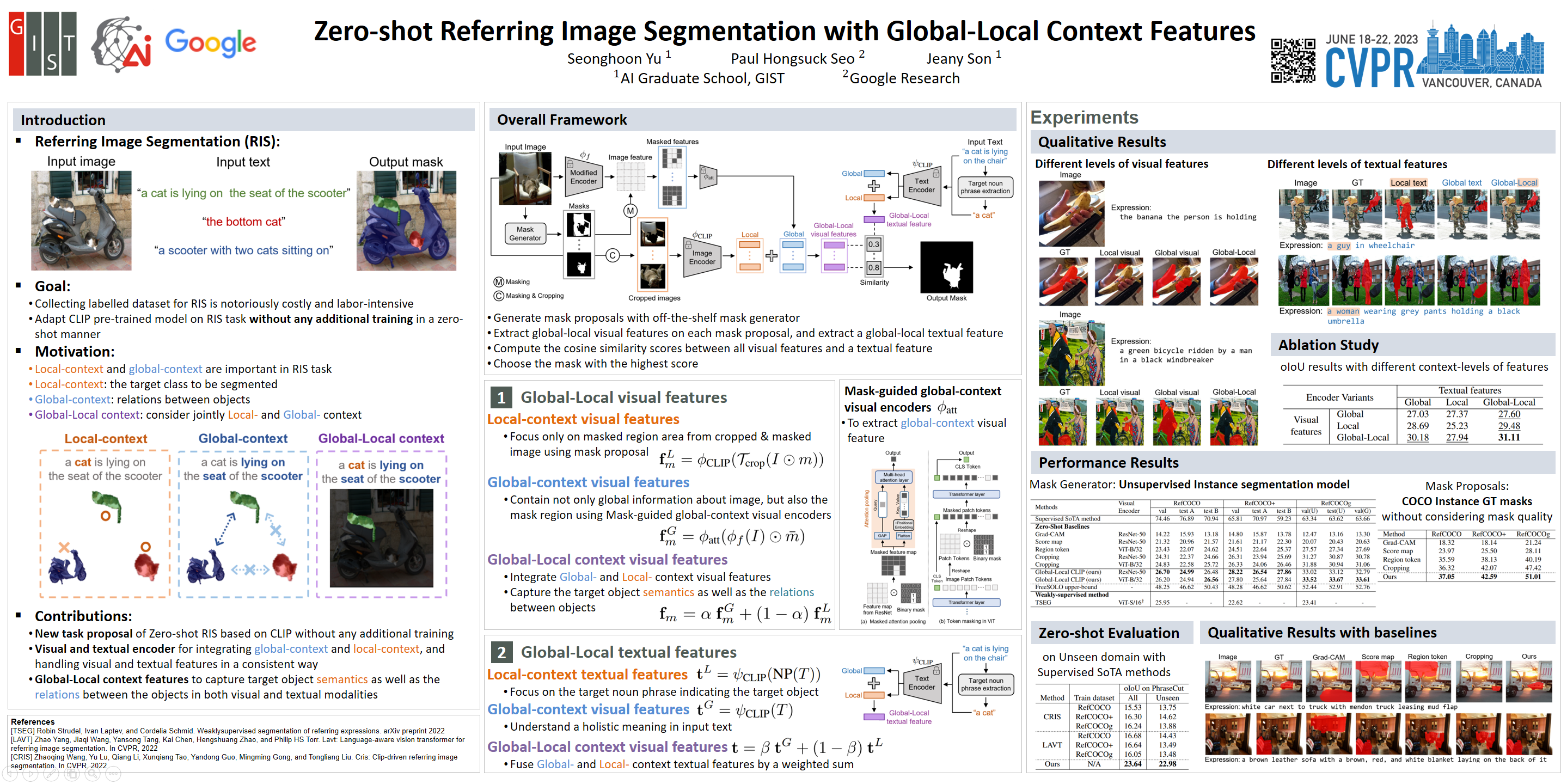Click the Target noun phrase extraction box
The width and height of the screenshot is (1567, 784).
click(x=985, y=187)
